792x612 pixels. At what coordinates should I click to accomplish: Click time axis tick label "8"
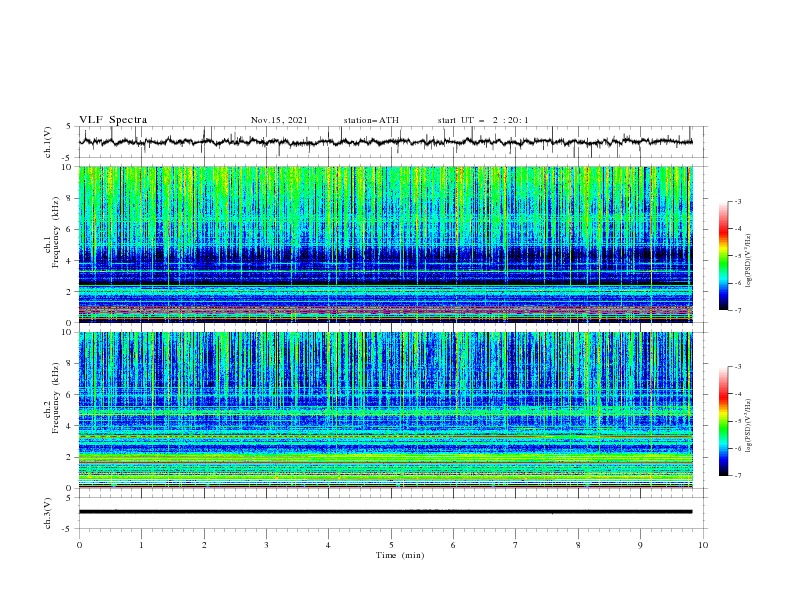[578, 545]
